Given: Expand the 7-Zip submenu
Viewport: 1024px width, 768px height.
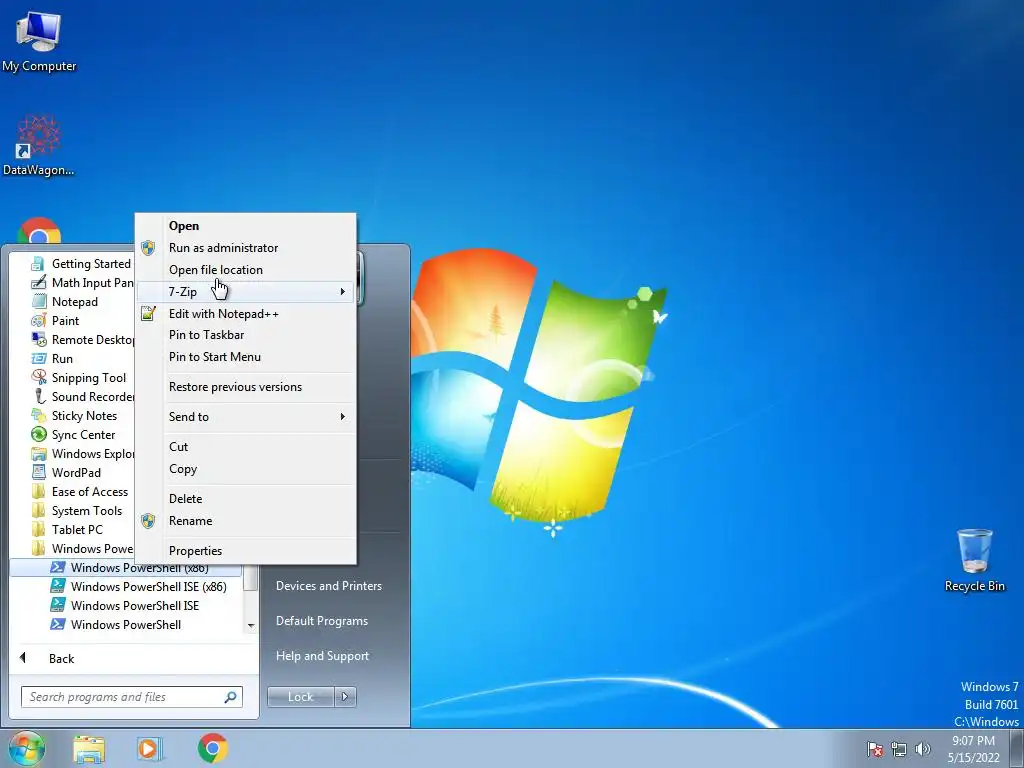Looking at the screenshot, I should [x=246, y=292].
